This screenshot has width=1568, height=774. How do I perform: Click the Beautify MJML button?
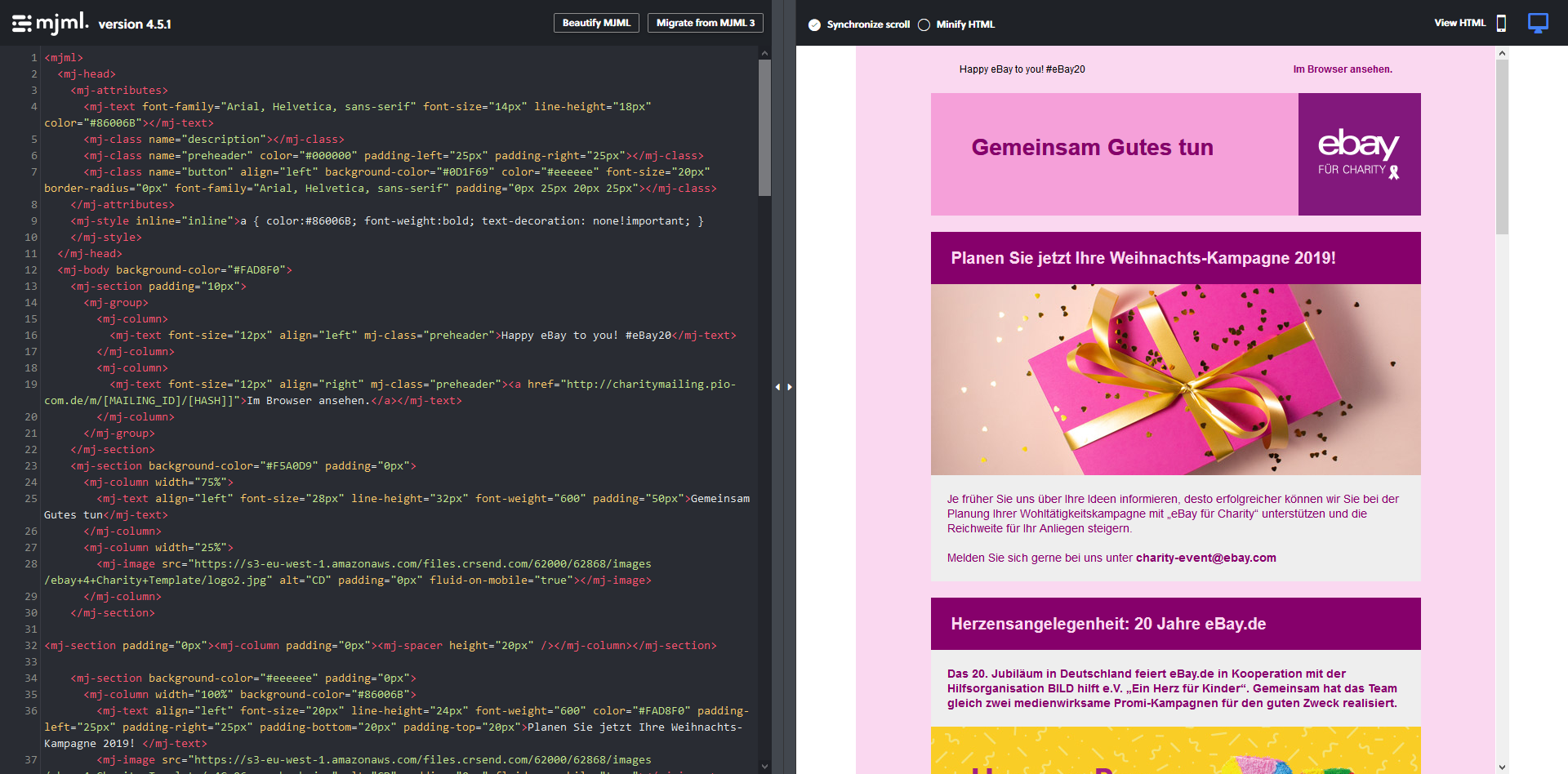pyautogui.click(x=596, y=23)
